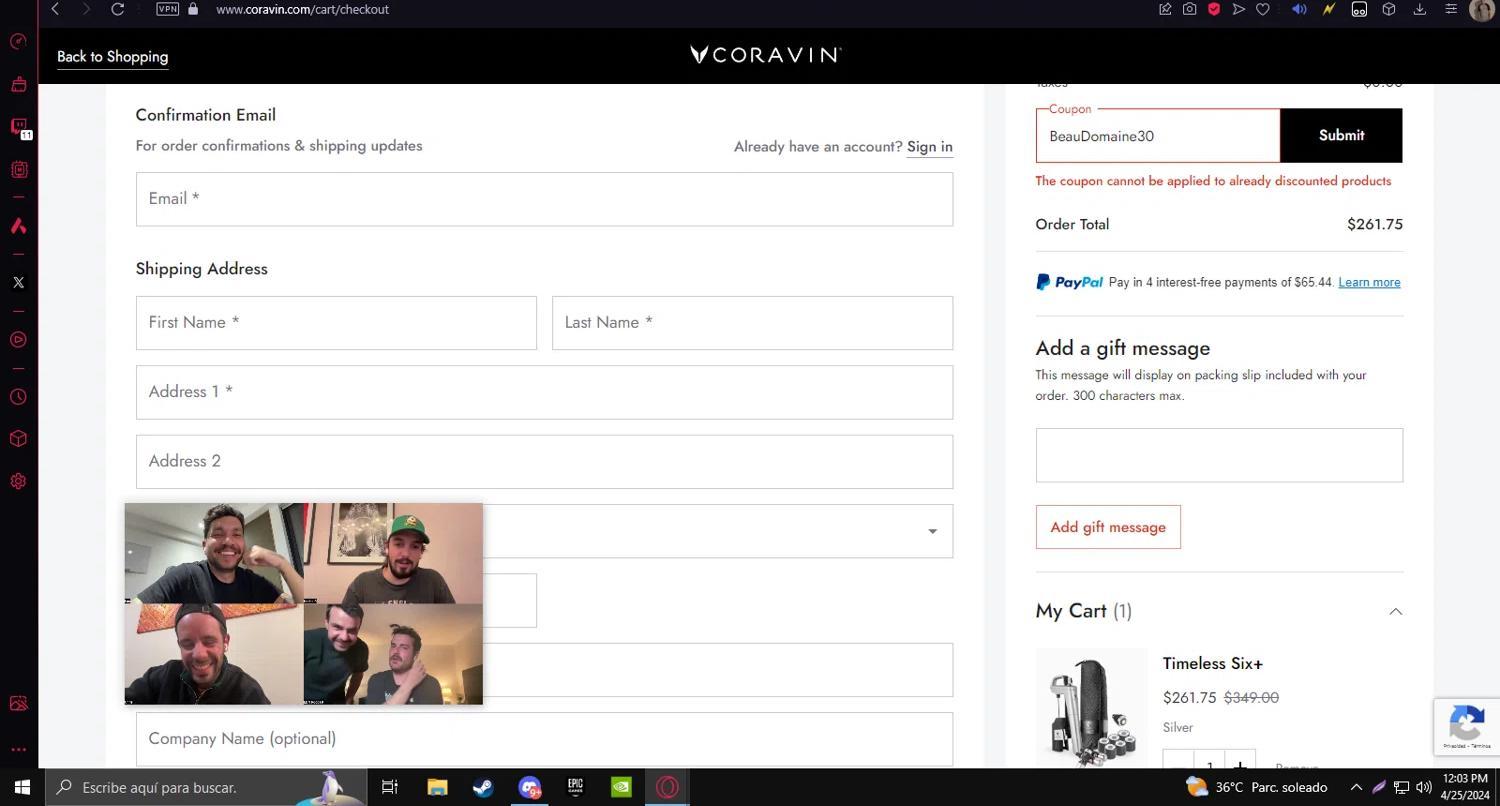Open the Extensions cube in the sidebar

18,439
